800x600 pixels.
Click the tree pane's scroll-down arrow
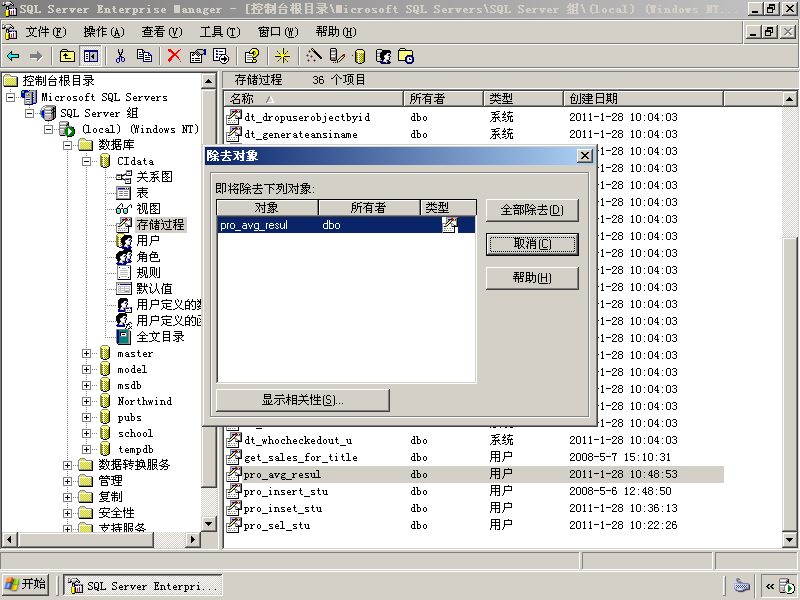pyautogui.click(x=209, y=523)
